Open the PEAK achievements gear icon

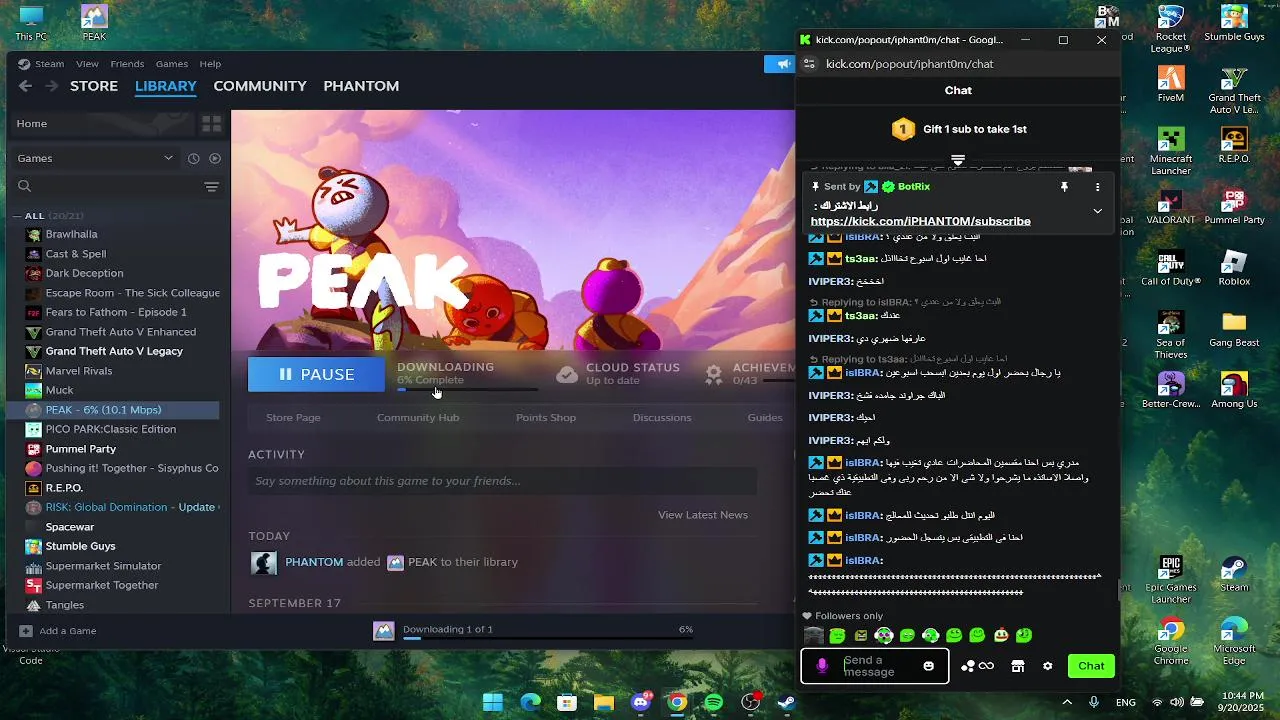pos(714,374)
